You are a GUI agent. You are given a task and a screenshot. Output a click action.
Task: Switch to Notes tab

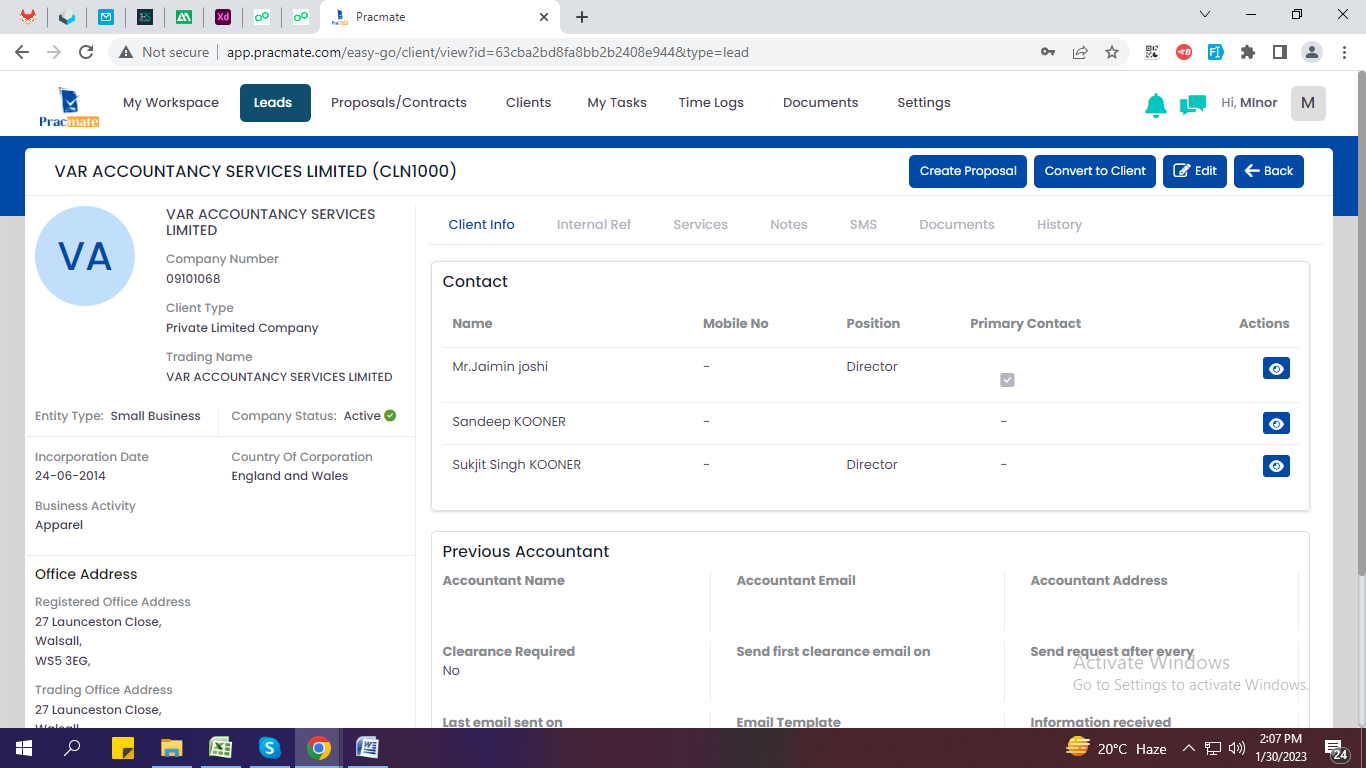click(789, 225)
